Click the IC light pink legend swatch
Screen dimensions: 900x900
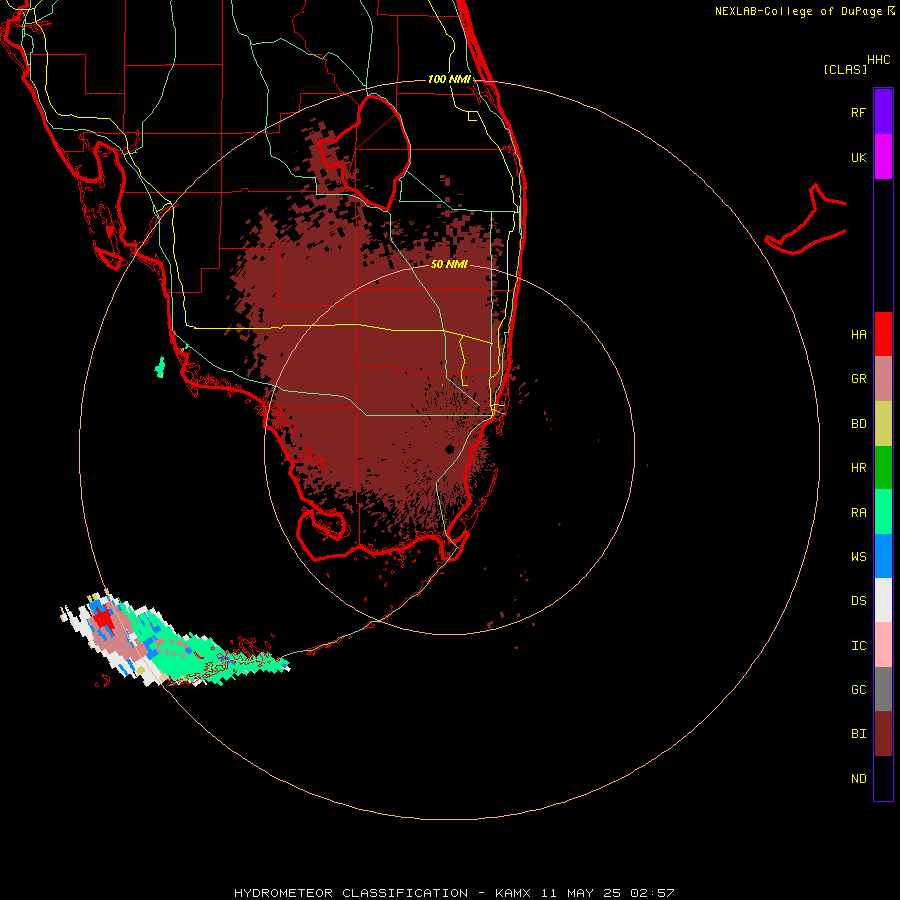[883, 645]
